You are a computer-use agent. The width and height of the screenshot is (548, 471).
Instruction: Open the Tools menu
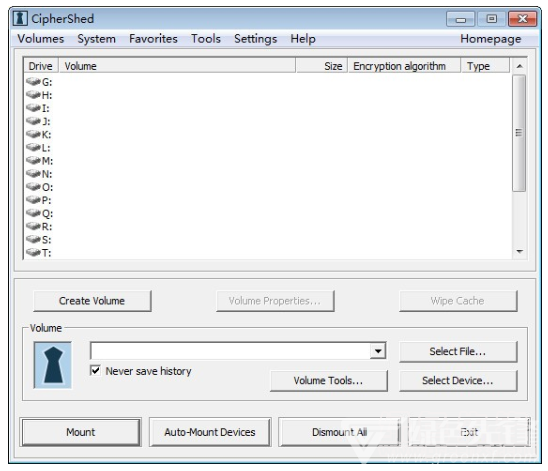[x=206, y=38]
